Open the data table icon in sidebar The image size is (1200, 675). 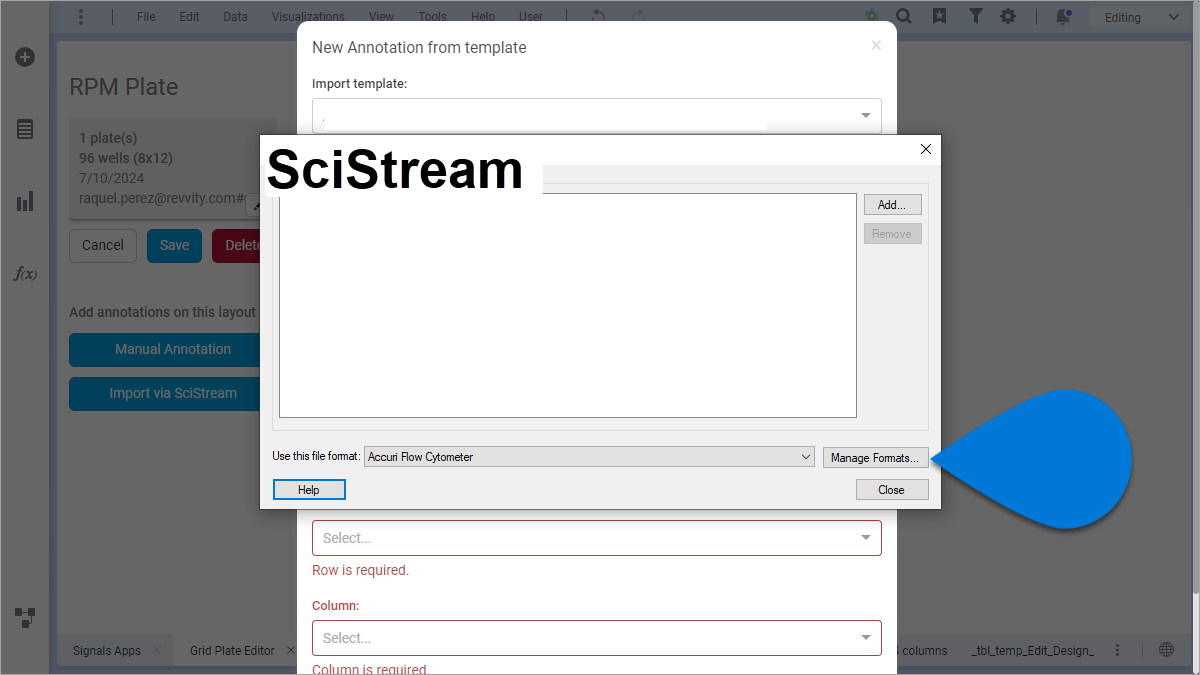coord(25,129)
